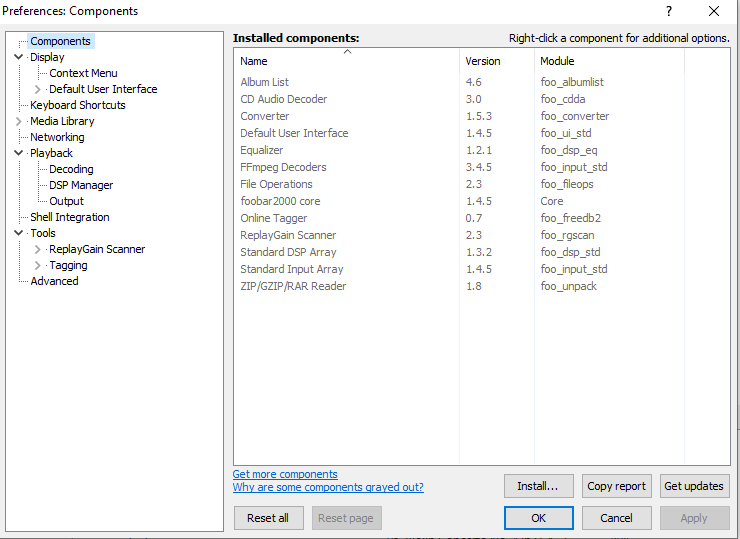Sort the list by Version column

pyautogui.click(x=497, y=61)
